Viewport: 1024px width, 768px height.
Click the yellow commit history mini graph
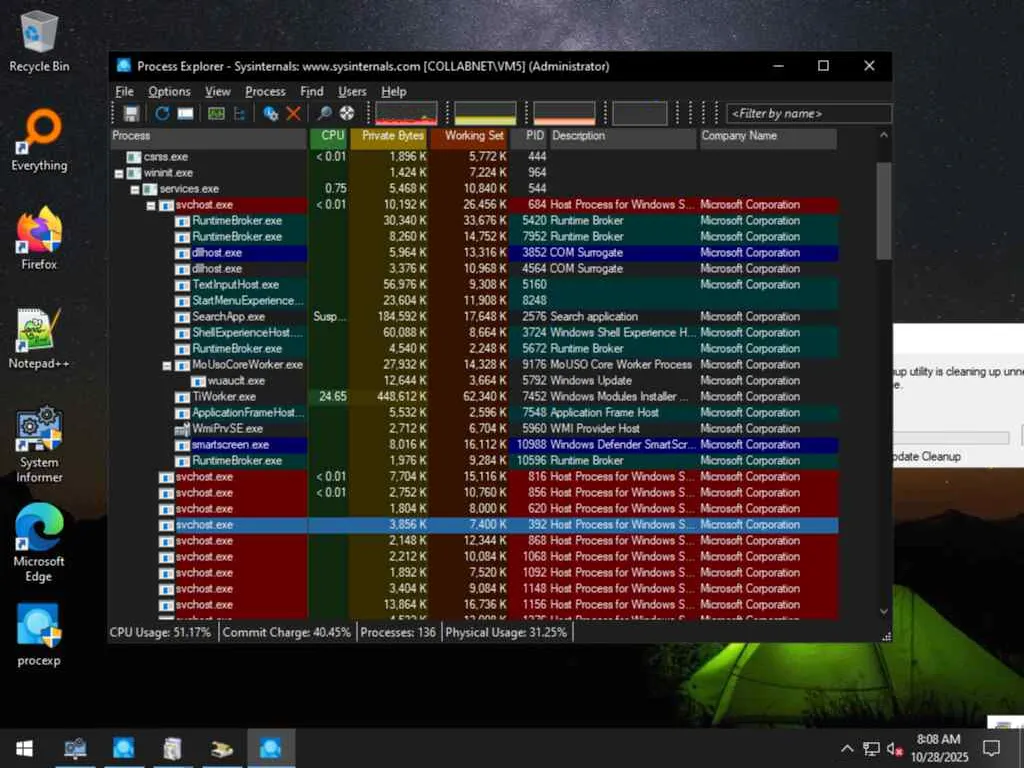(x=485, y=113)
